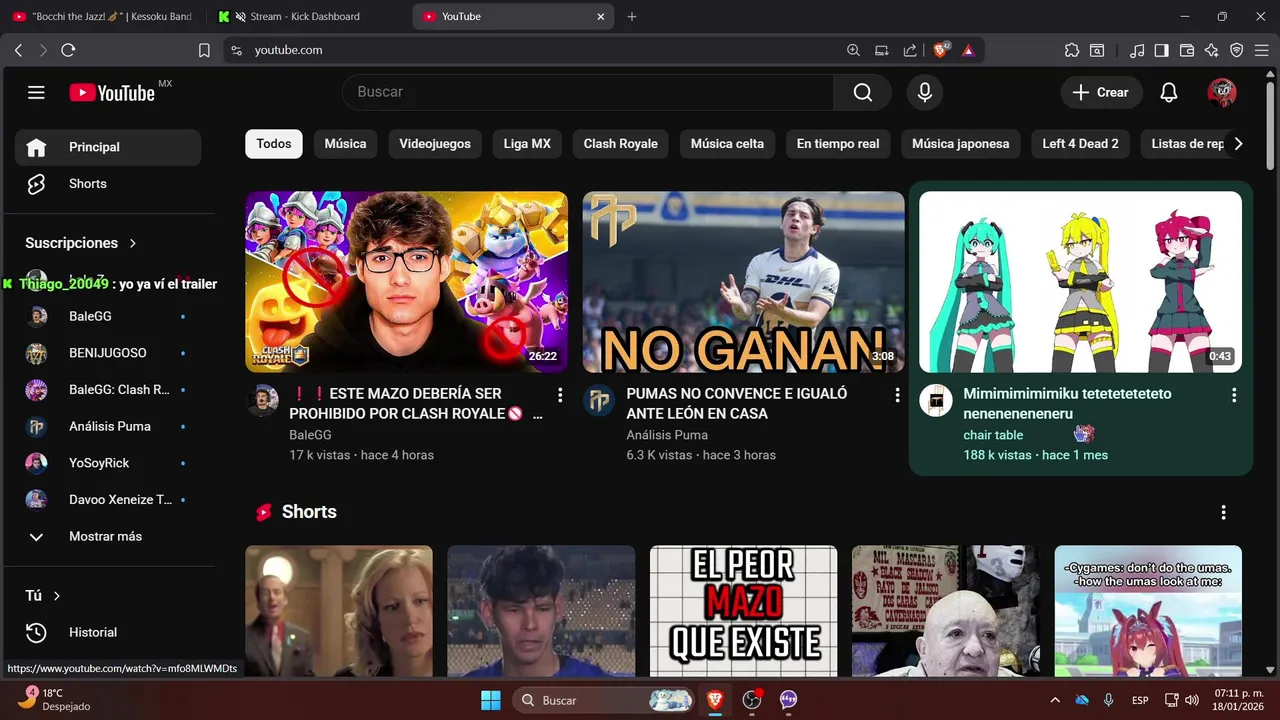
Task: Open the Brave playlist music note icon
Action: click(x=1137, y=50)
